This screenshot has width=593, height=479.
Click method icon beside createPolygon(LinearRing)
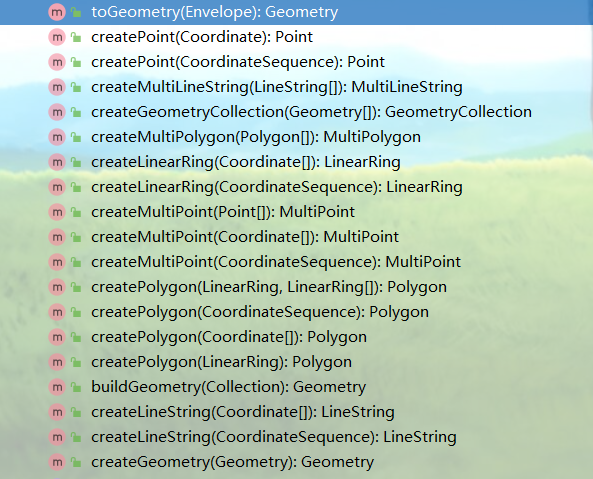(x=57, y=362)
